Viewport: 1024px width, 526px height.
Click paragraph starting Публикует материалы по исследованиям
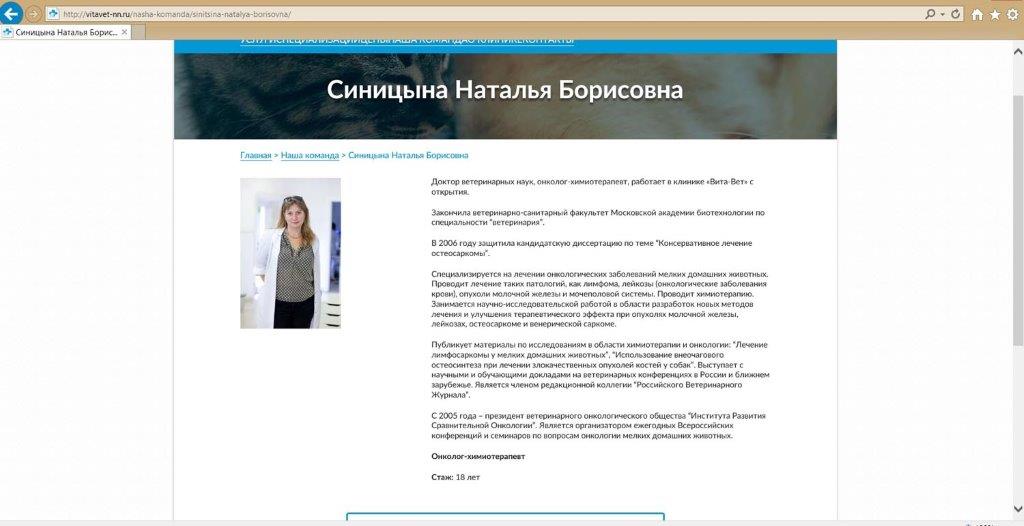(600, 370)
